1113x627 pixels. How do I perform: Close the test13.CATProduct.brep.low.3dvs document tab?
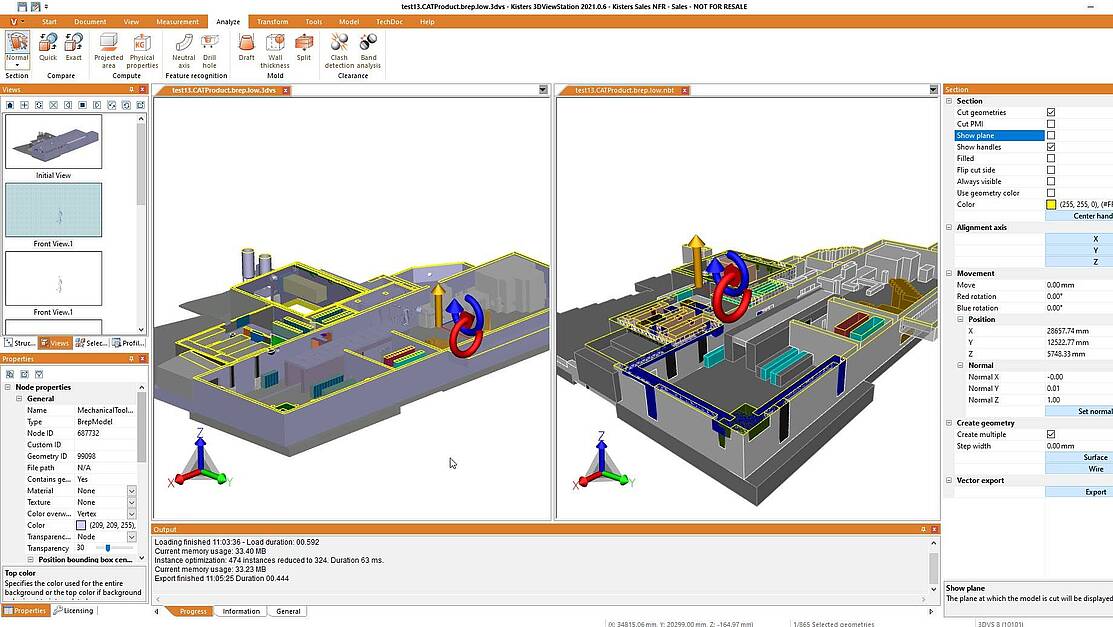point(285,90)
